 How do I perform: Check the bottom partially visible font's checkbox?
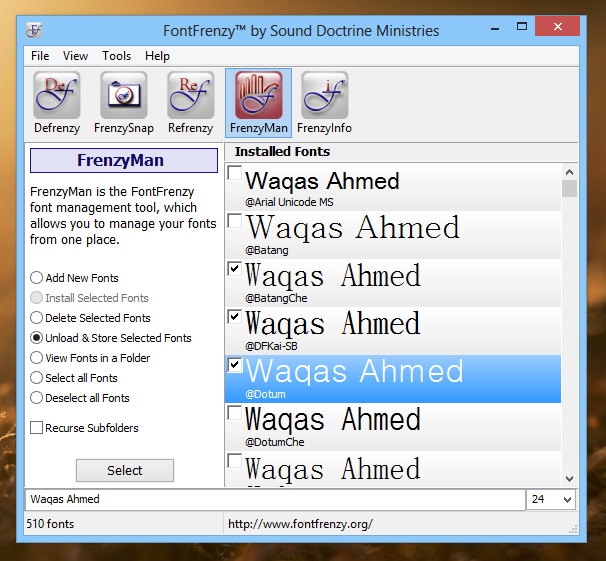pos(235,461)
